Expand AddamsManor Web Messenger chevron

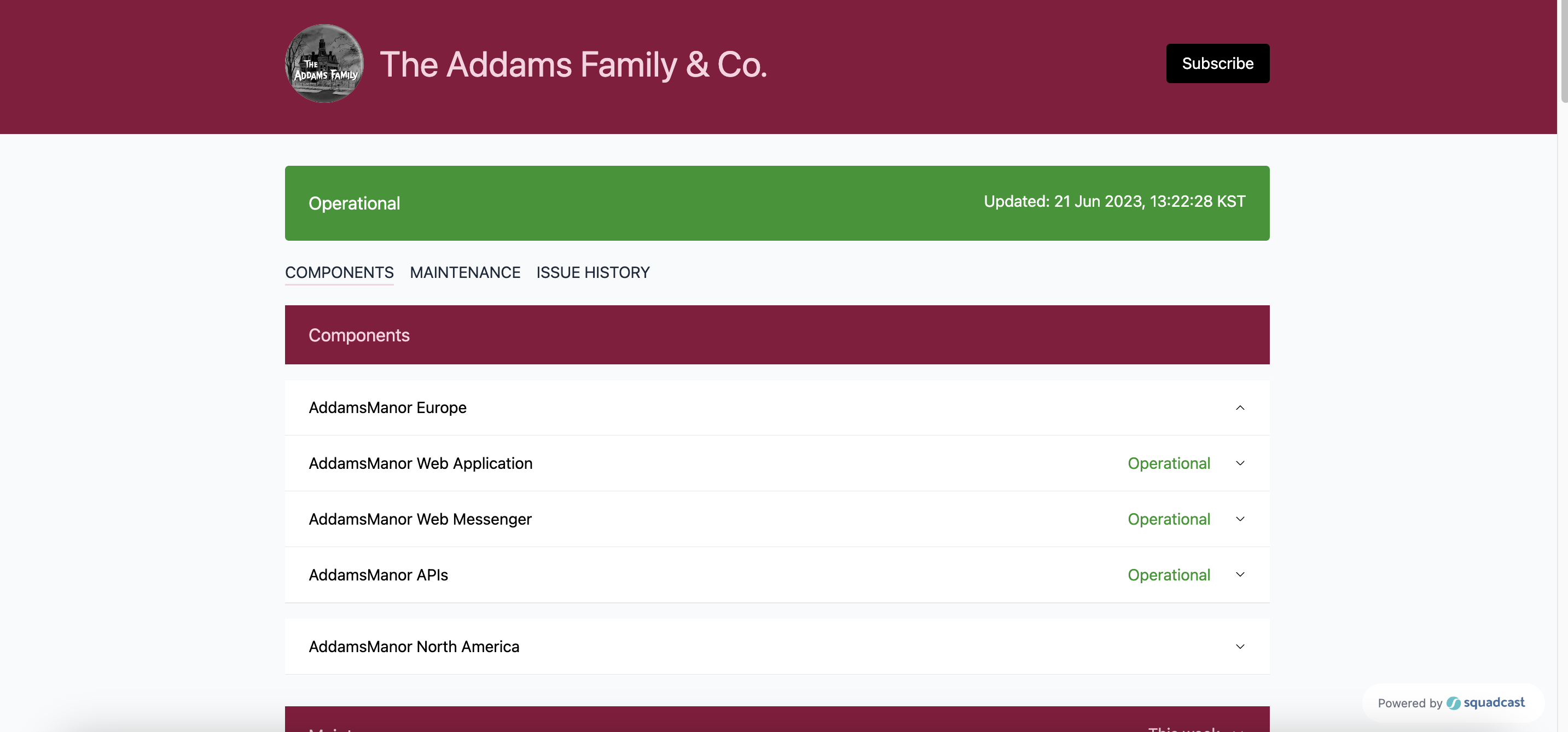click(1240, 519)
